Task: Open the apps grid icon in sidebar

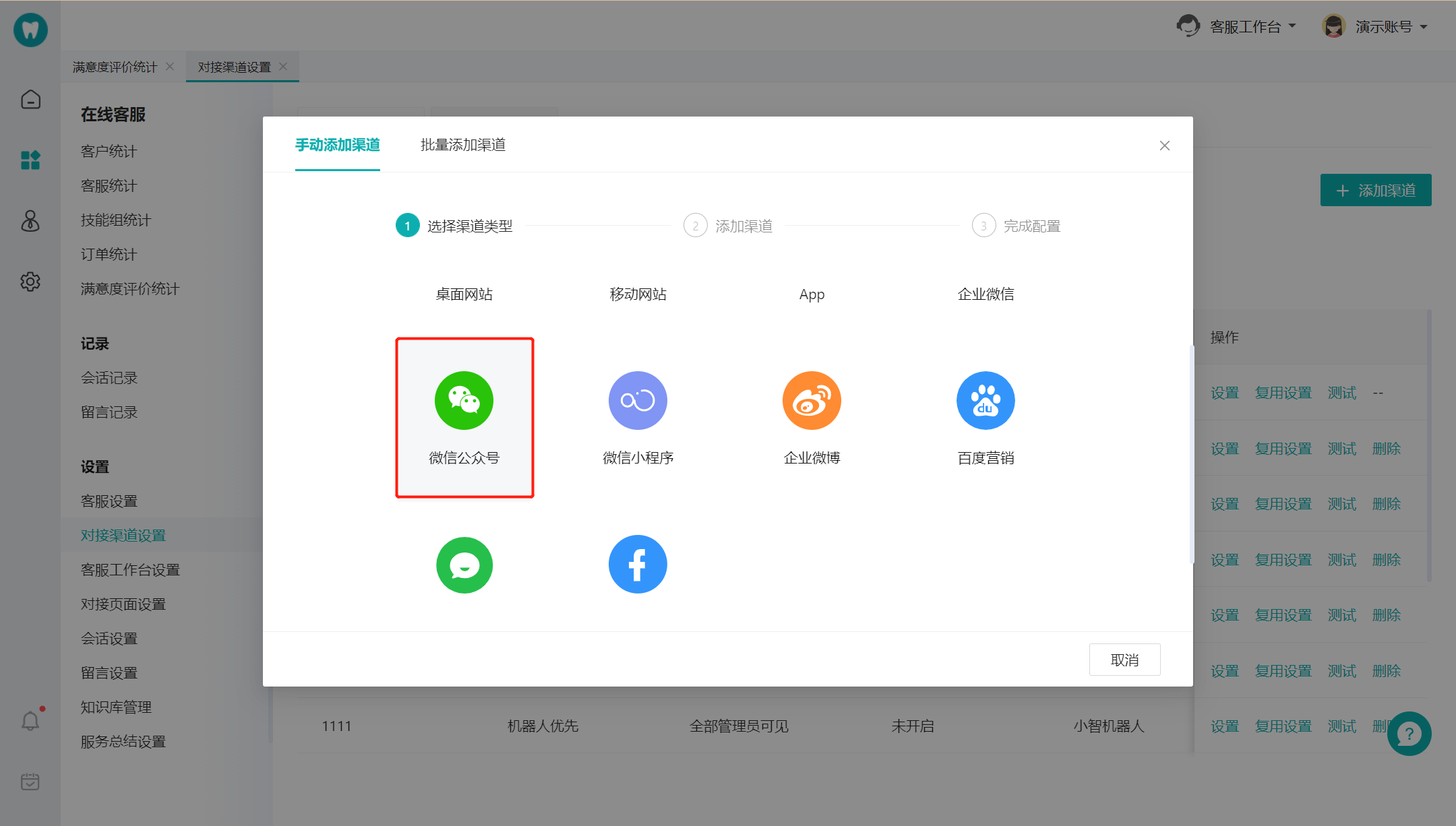Action: click(30, 160)
